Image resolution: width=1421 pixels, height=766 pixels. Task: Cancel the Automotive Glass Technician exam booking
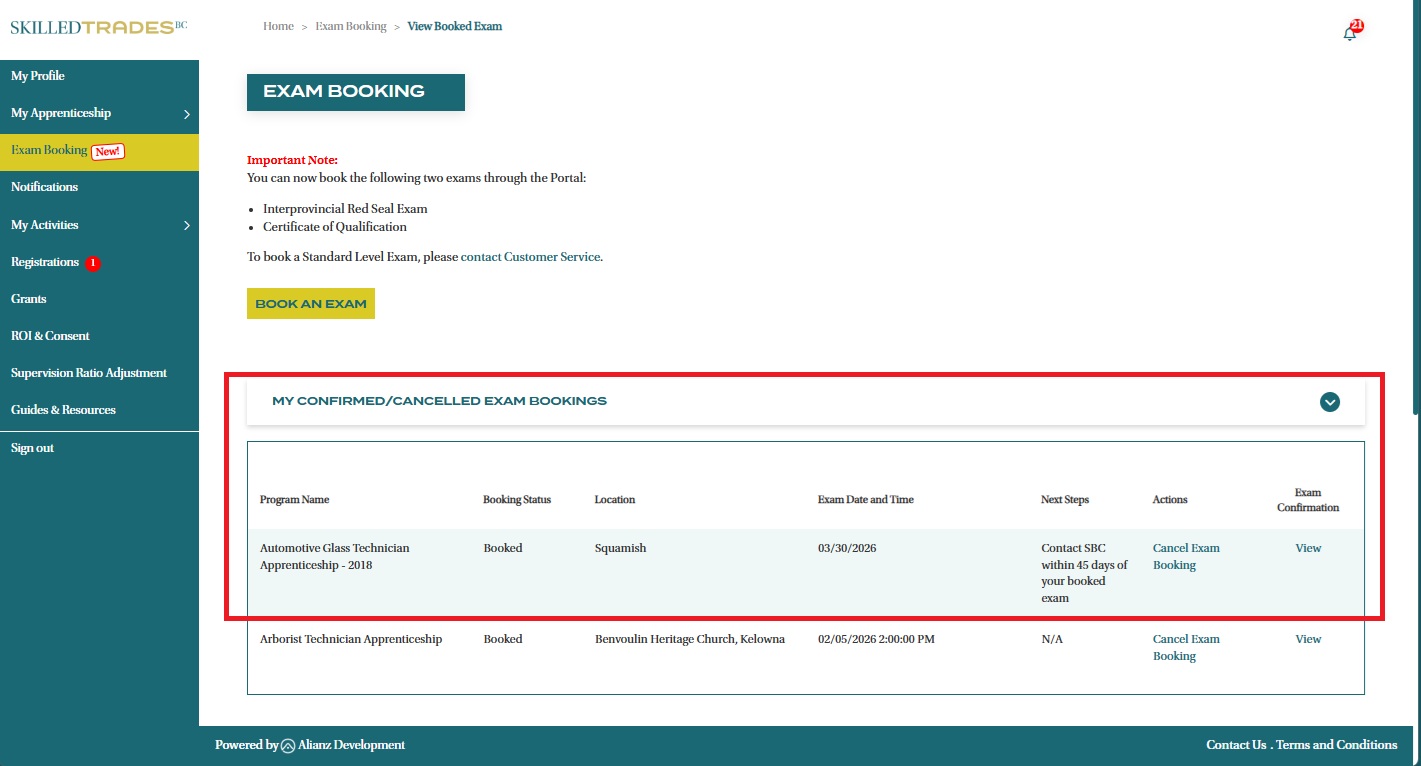click(x=1185, y=556)
